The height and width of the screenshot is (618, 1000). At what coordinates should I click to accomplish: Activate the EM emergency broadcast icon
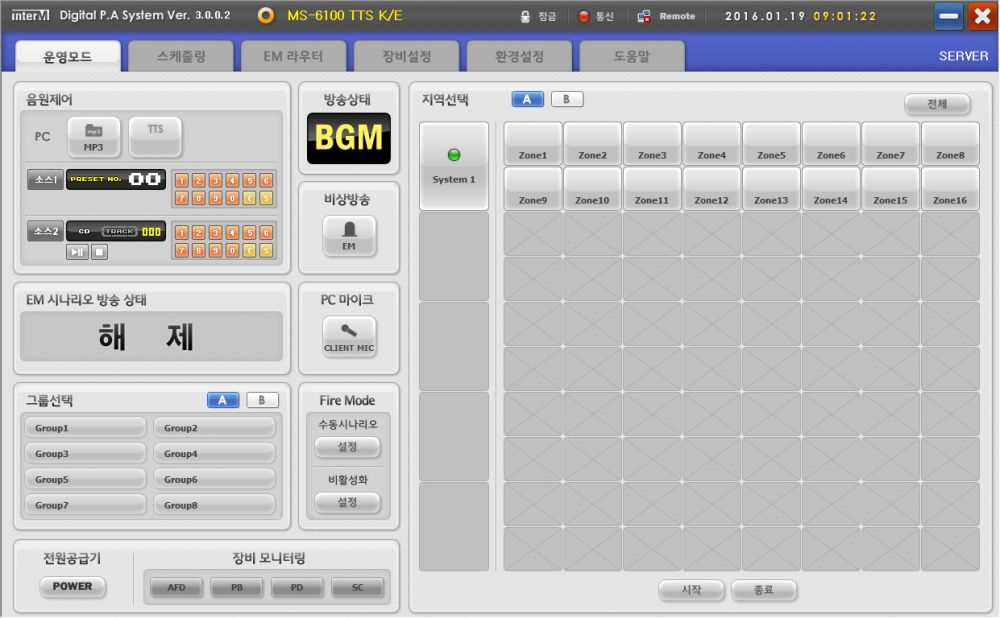coord(348,238)
